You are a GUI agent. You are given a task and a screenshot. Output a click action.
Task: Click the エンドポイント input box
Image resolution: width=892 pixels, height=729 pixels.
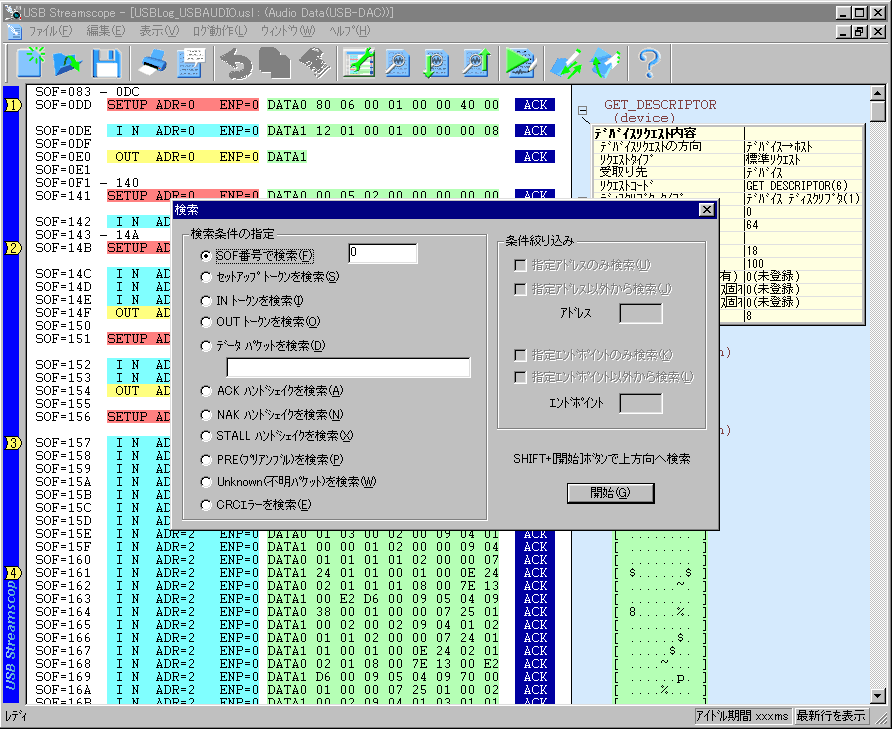tap(641, 403)
